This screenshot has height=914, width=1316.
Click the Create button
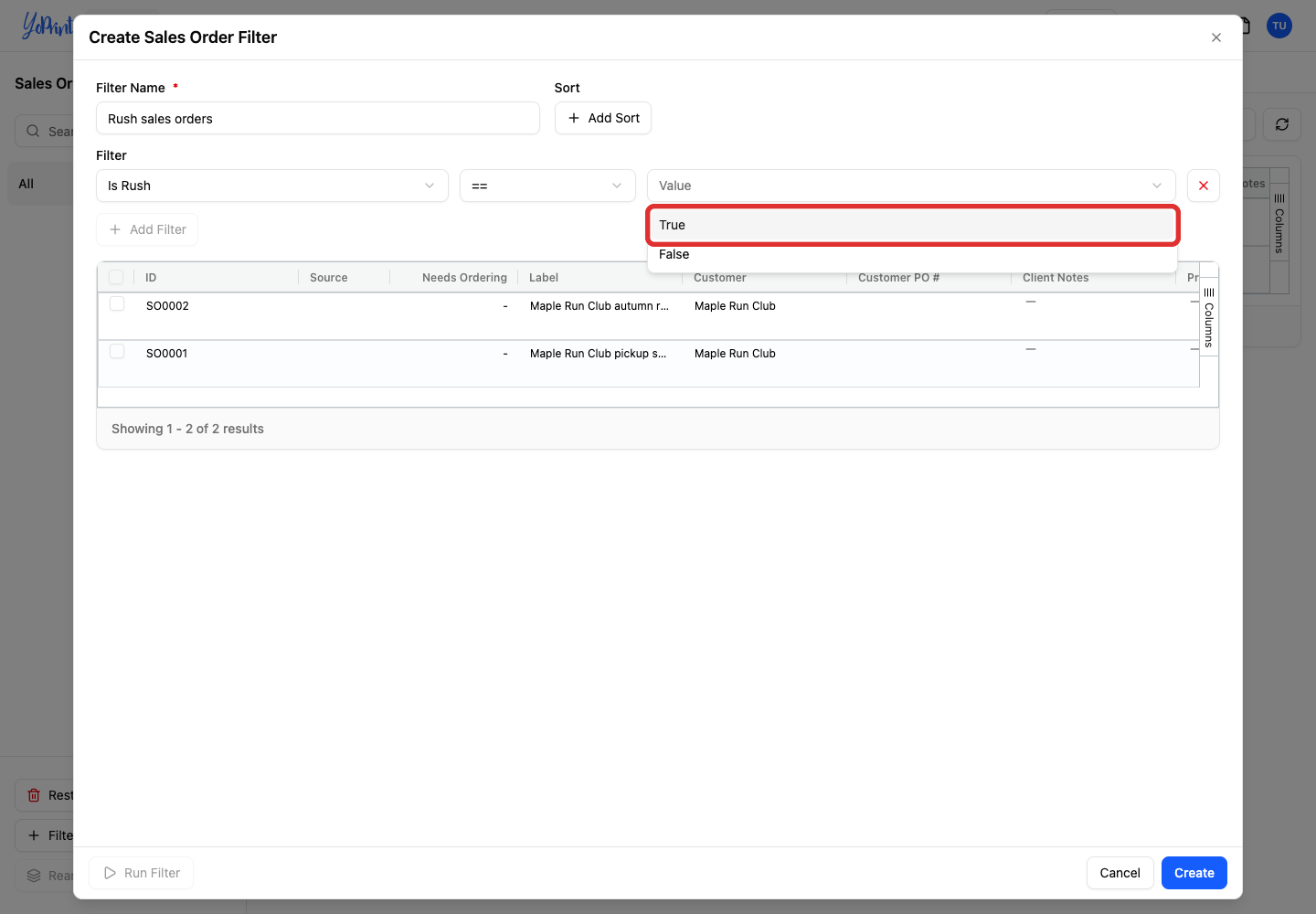point(1194,873)
